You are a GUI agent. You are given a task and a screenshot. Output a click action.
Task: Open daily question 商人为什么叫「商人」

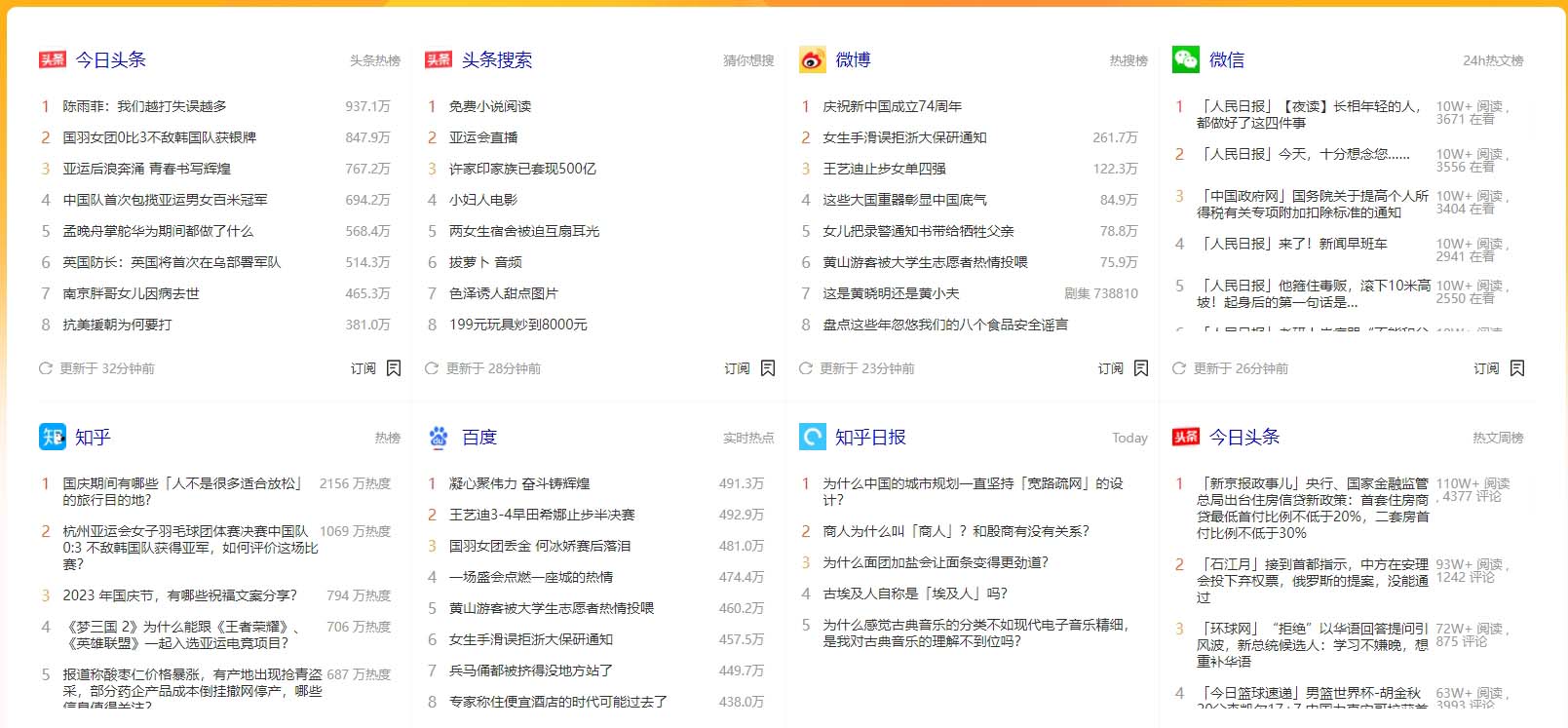click(956, 531)
